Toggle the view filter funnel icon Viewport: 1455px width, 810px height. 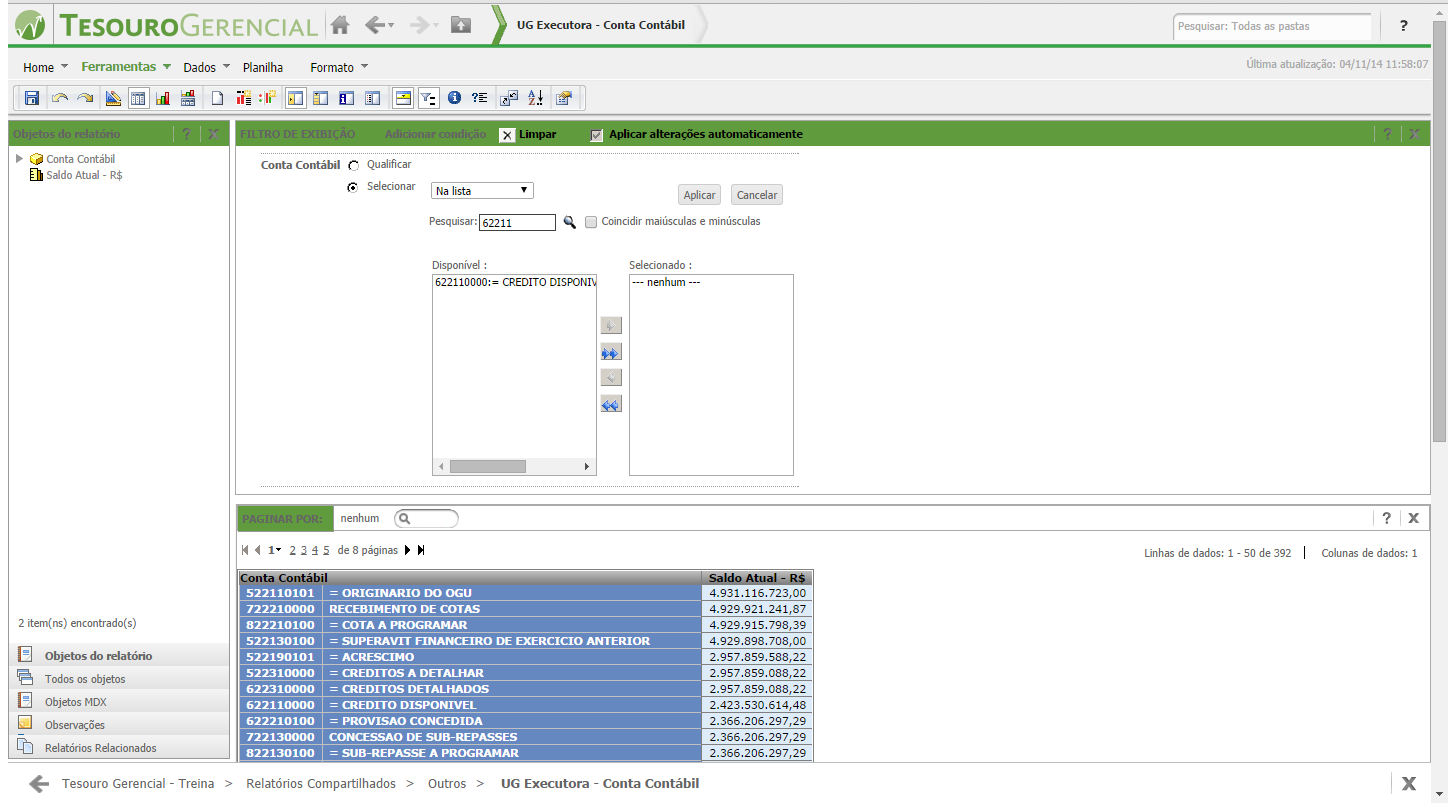coord(428,98)
